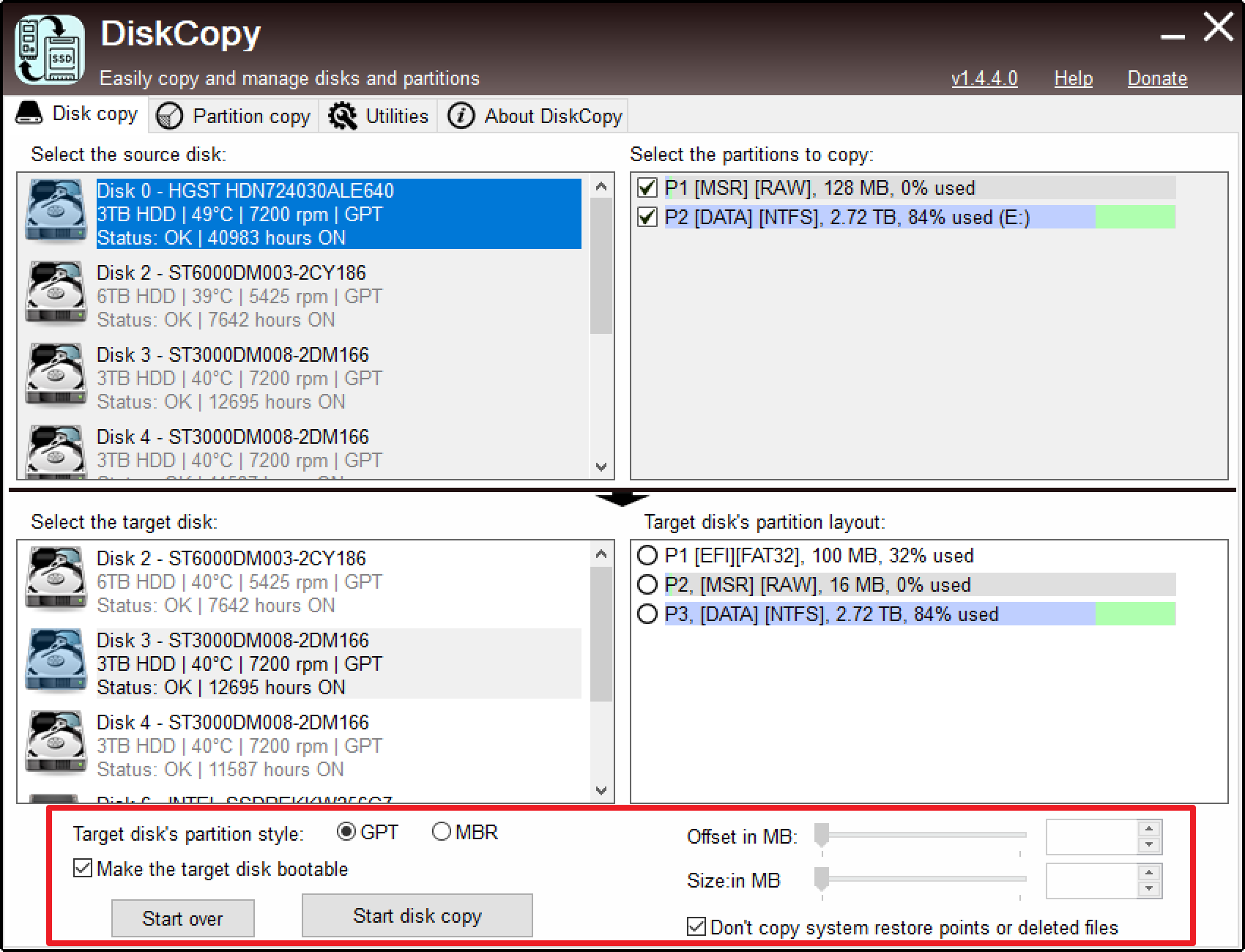Select target partition P2 [MSR] [RAW] 16 MB
The height and width of the screenshot is (952, 1245).
647,584
